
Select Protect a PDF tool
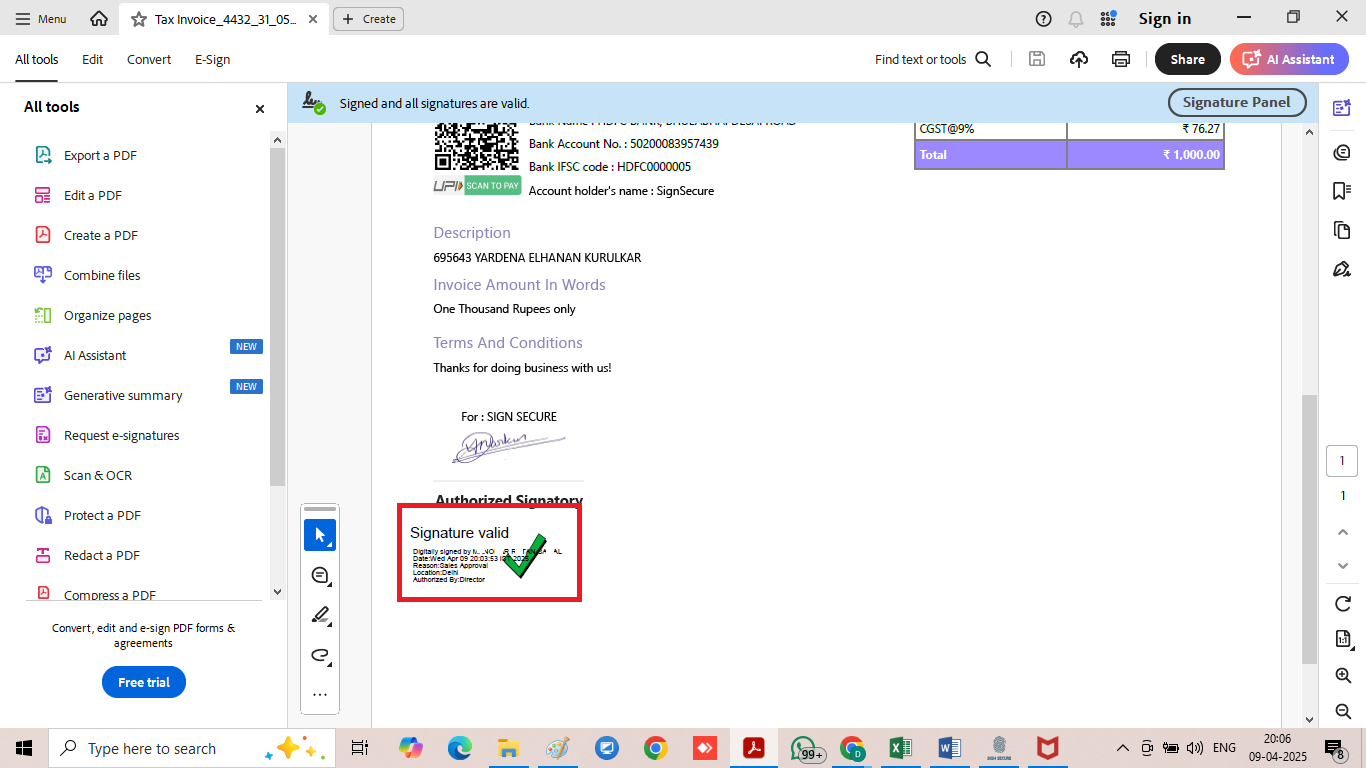click(102, 515)
